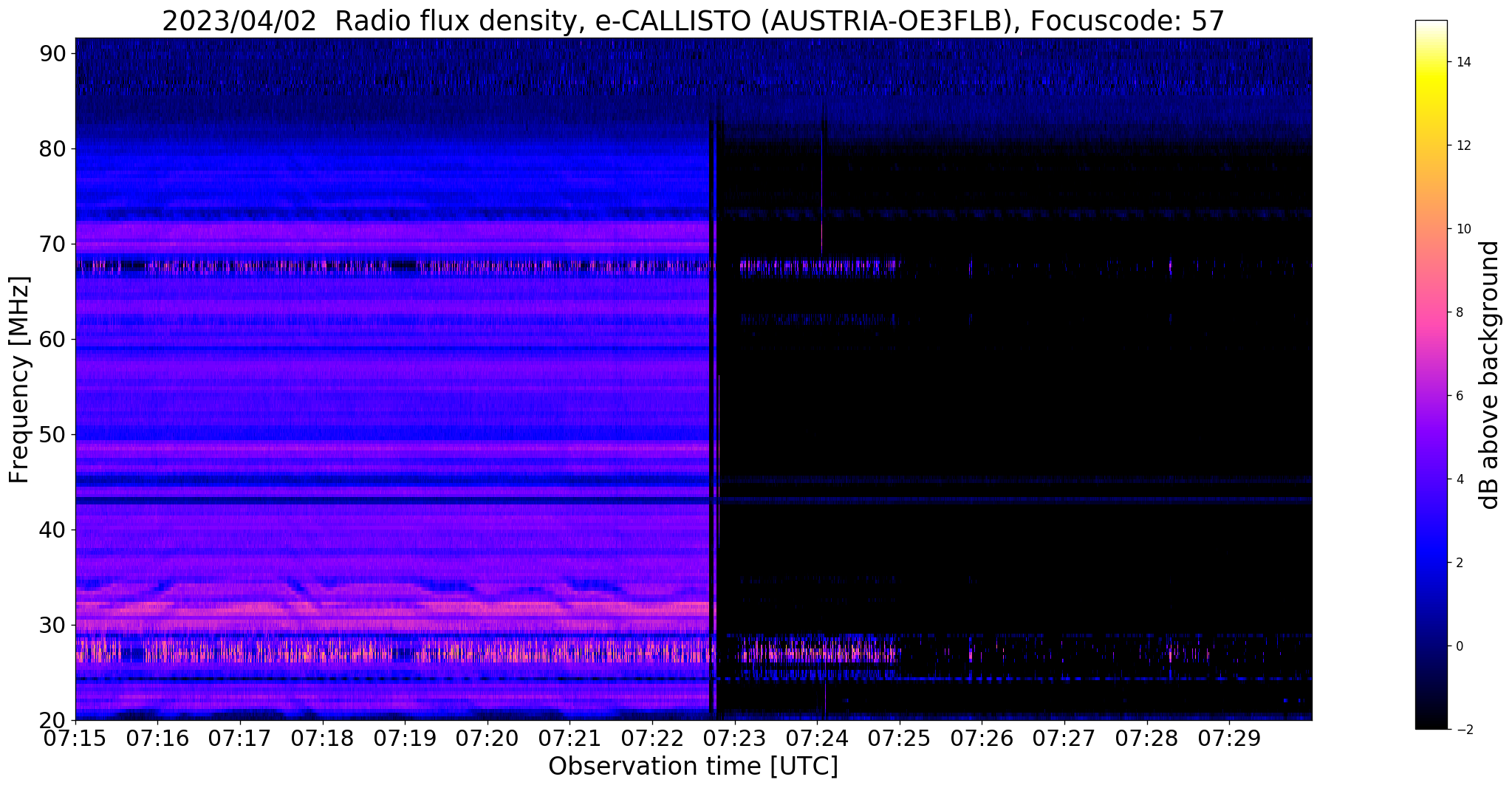Viewport: 1512px width, 788px height.
Task: Click the 'Observation time [UTC]' axis label
Action: (x=693, y=767)
